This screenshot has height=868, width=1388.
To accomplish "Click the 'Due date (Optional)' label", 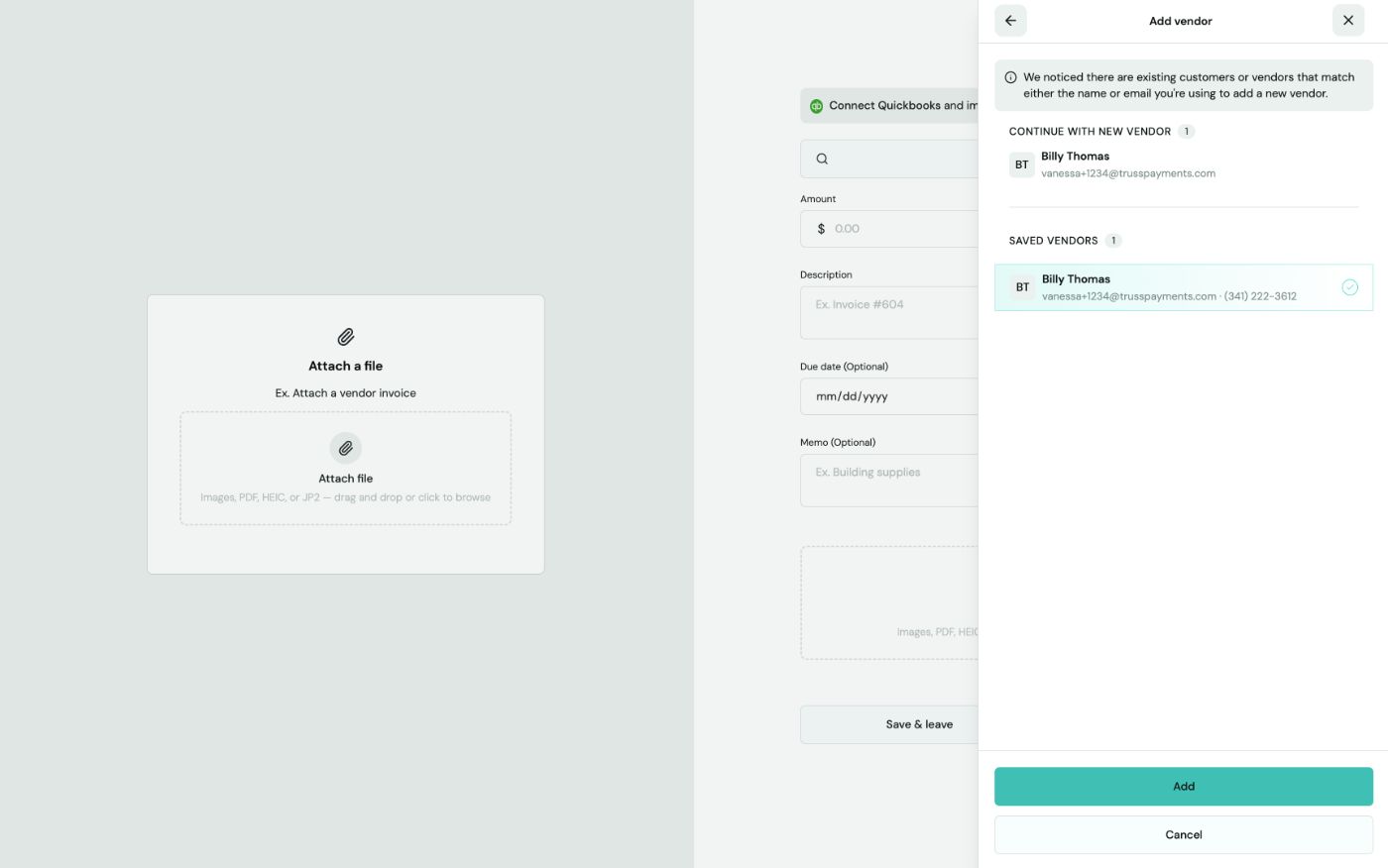I will [x=844, y=367].
